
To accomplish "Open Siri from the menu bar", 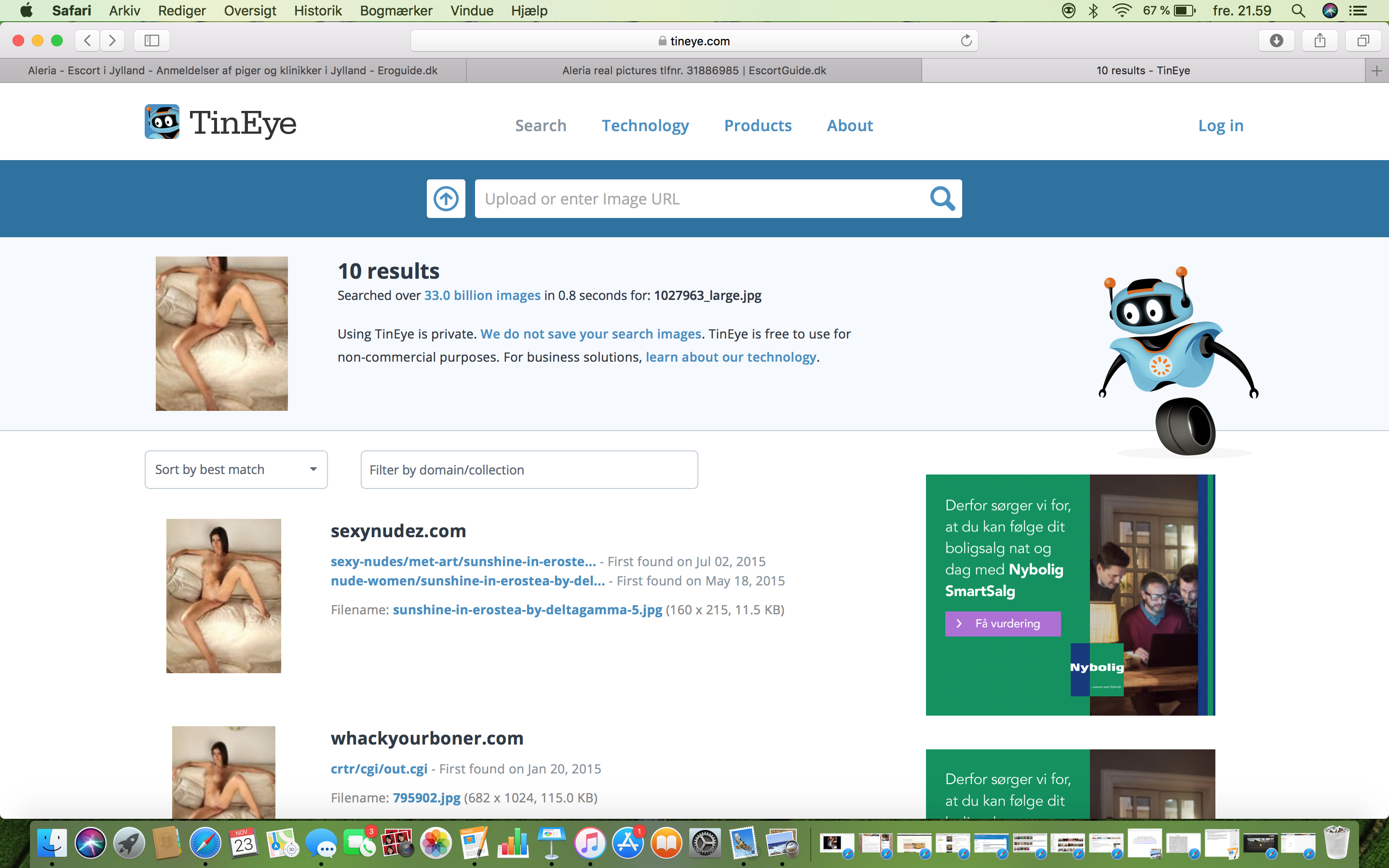I will tap(1330, 10).
